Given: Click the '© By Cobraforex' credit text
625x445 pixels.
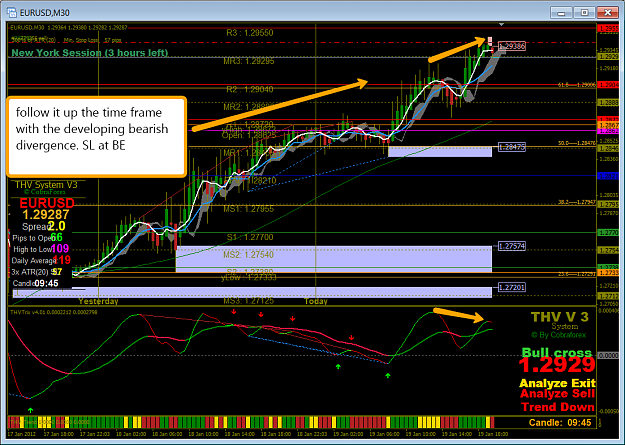Looking at the screenshot, I should 558,335.
